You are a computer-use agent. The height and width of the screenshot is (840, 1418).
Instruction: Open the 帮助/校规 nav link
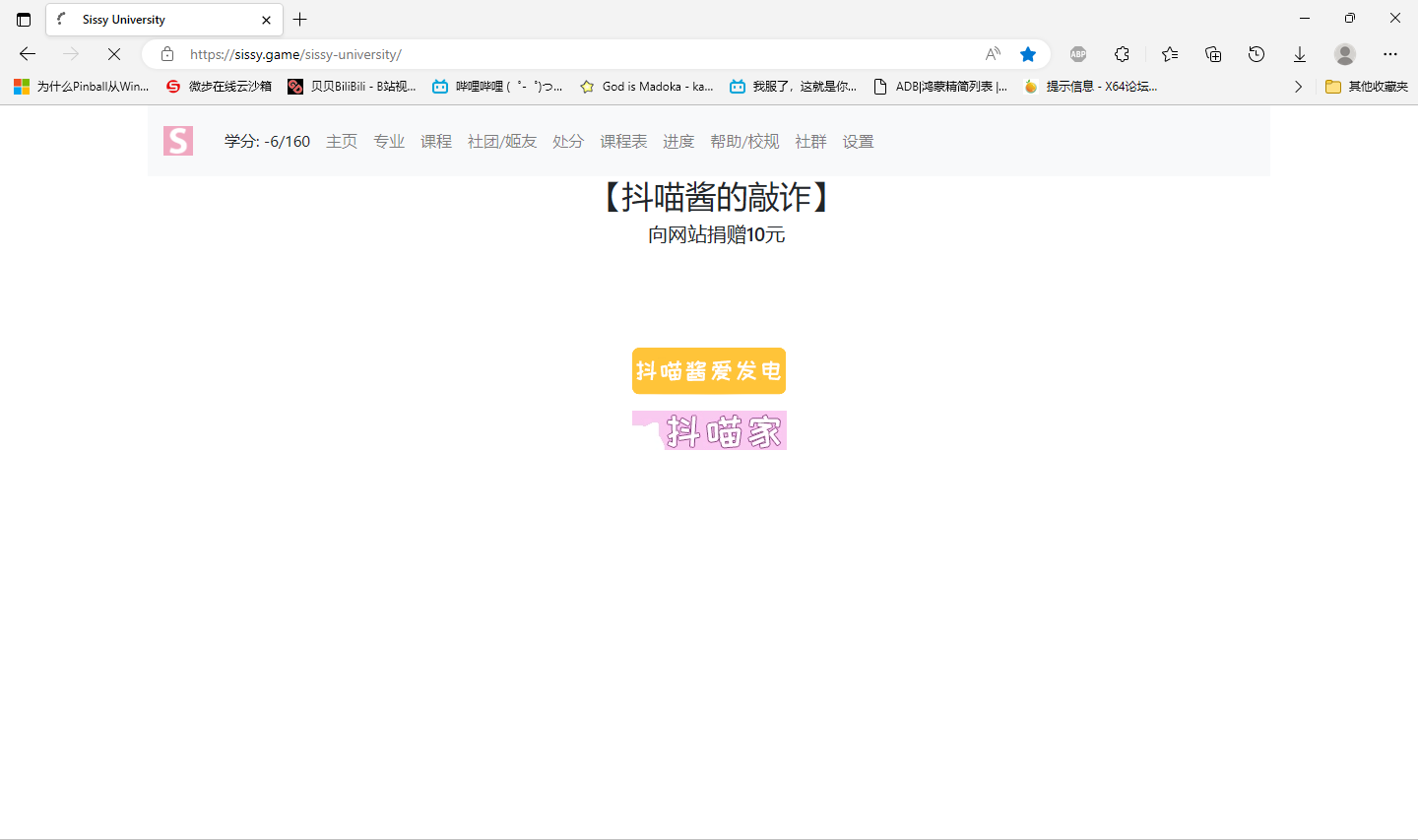coord(744,142)
